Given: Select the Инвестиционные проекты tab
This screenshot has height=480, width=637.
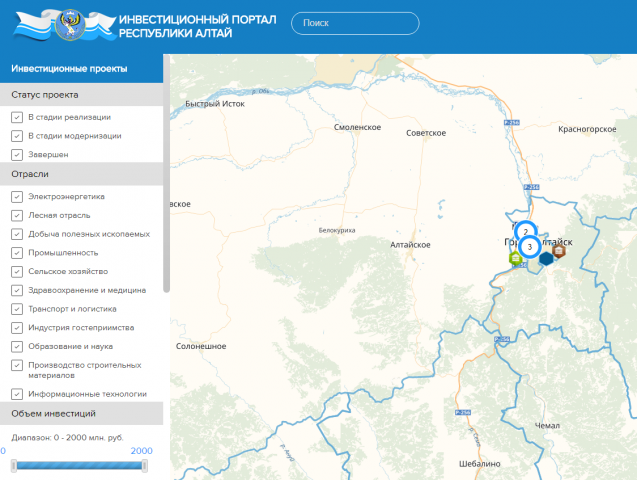Looking at the screenshot, I should (81, 69).
